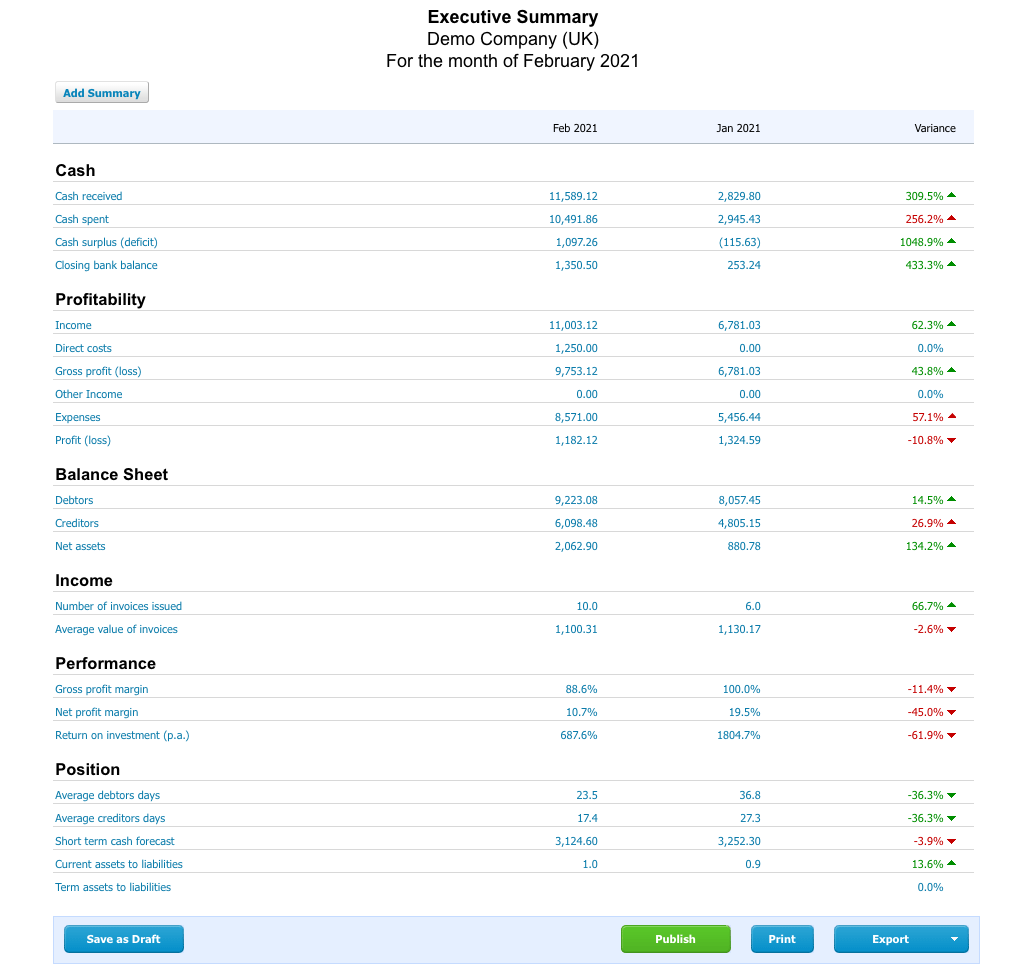The width and height of the screenshot is (1025, 980).
Task: Click red down arrow beside Net profit margin variance
Action: click(951, 713)
